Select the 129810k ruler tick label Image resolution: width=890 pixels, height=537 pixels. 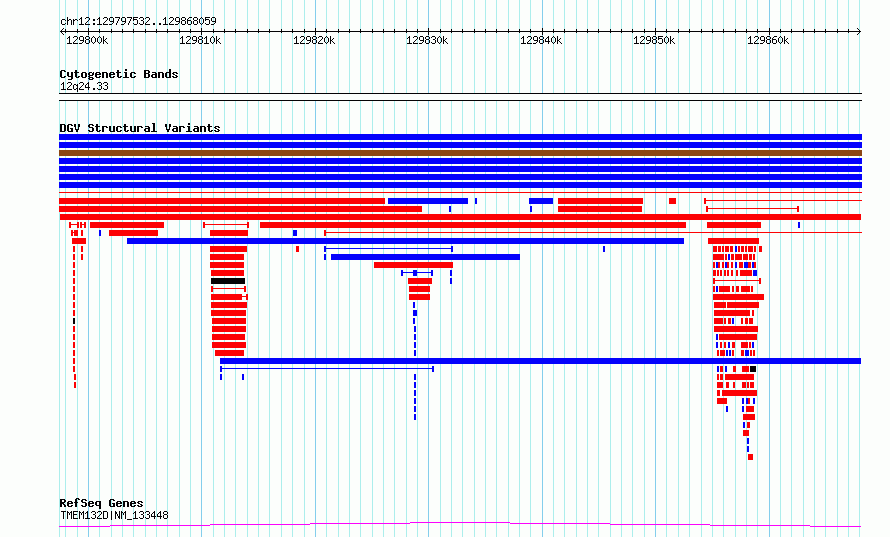click(x=200, y=41)
